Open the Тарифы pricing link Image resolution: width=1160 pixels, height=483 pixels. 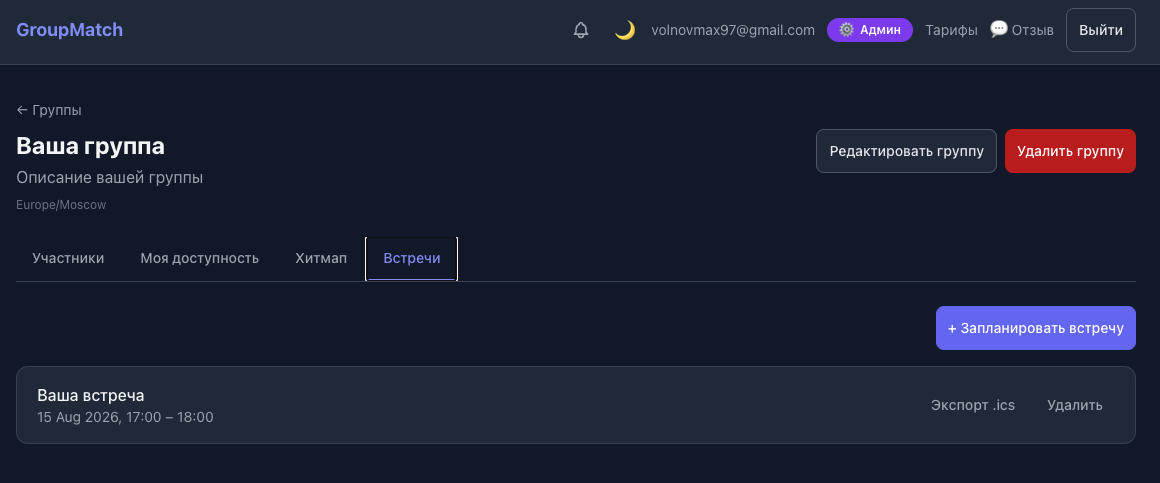click(x=951, y=30)
